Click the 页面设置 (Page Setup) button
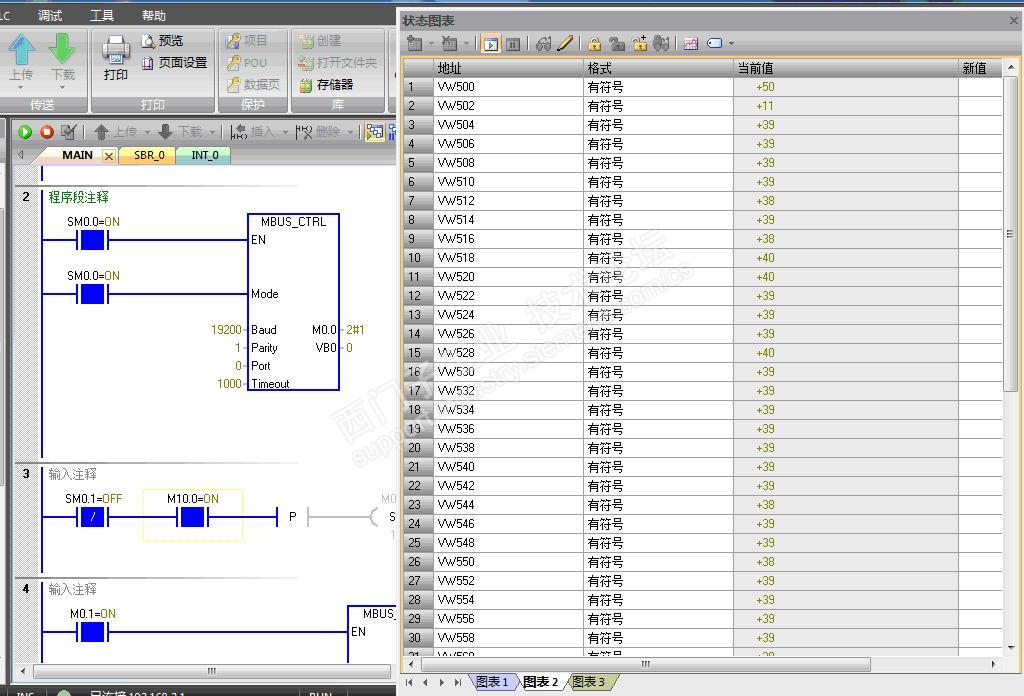 point(174,63)
